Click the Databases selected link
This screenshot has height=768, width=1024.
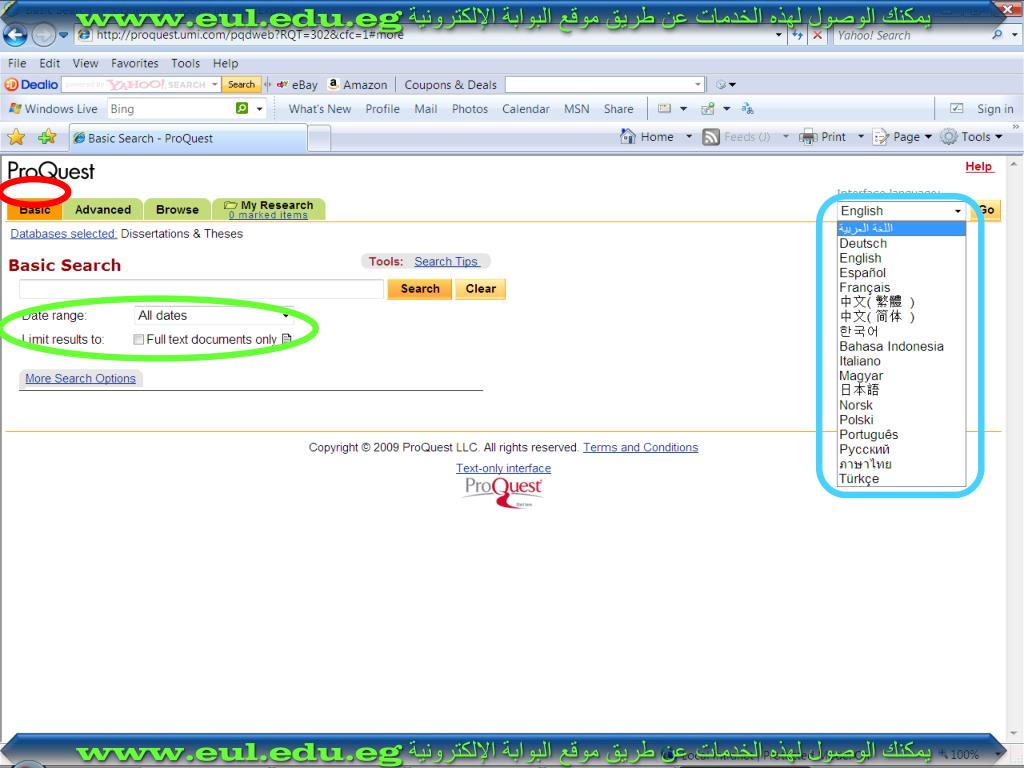(63, 234)
